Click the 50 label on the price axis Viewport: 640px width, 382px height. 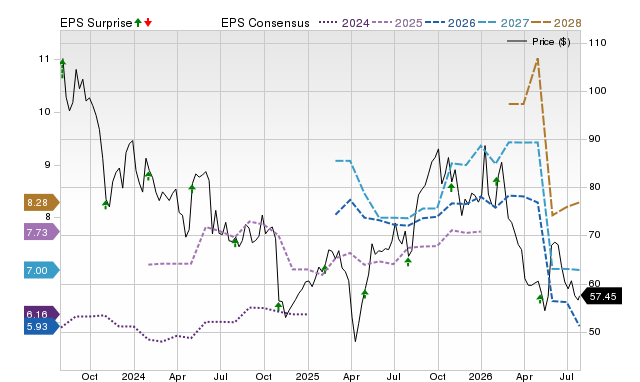594,331
